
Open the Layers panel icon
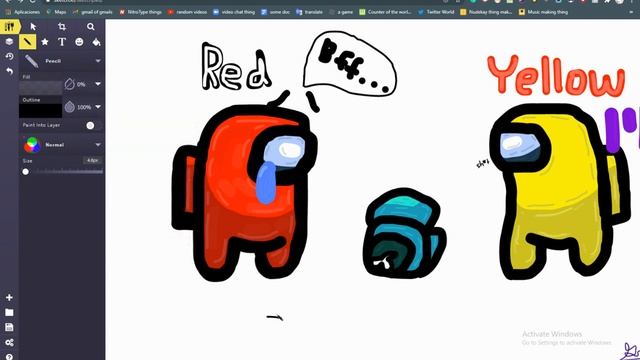pyautogui.click(x=9, y=42)
